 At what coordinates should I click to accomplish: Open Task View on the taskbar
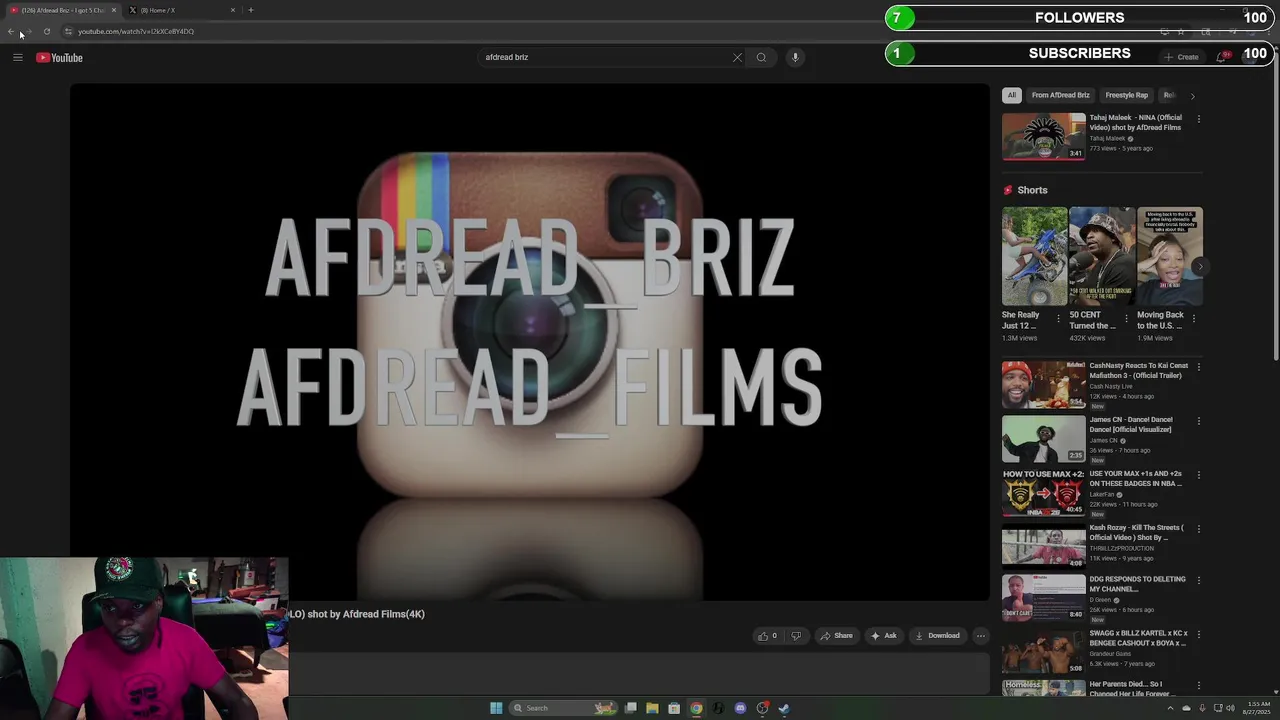click(x=631, y=708)
